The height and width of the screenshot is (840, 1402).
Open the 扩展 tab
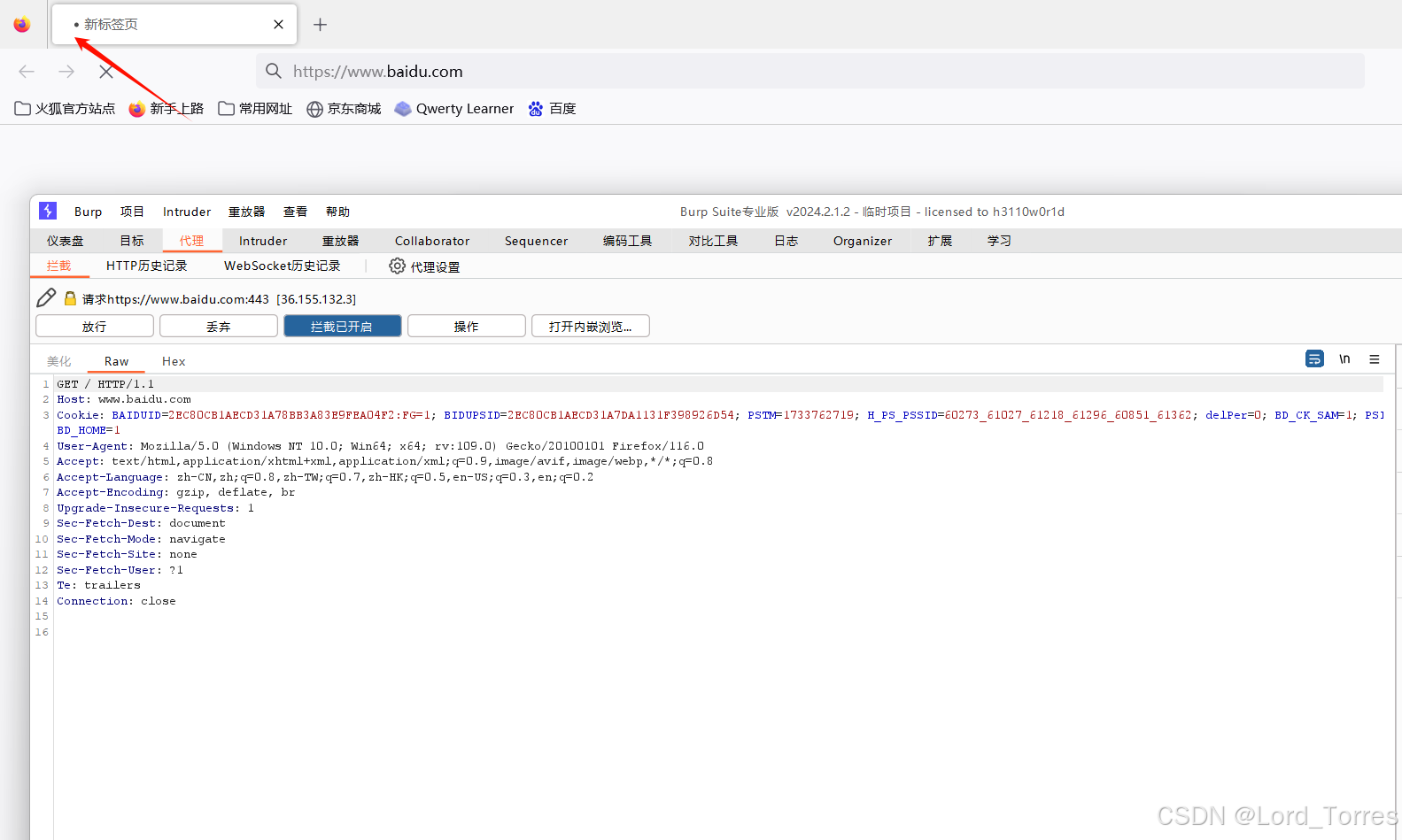[x=941, y=241]
